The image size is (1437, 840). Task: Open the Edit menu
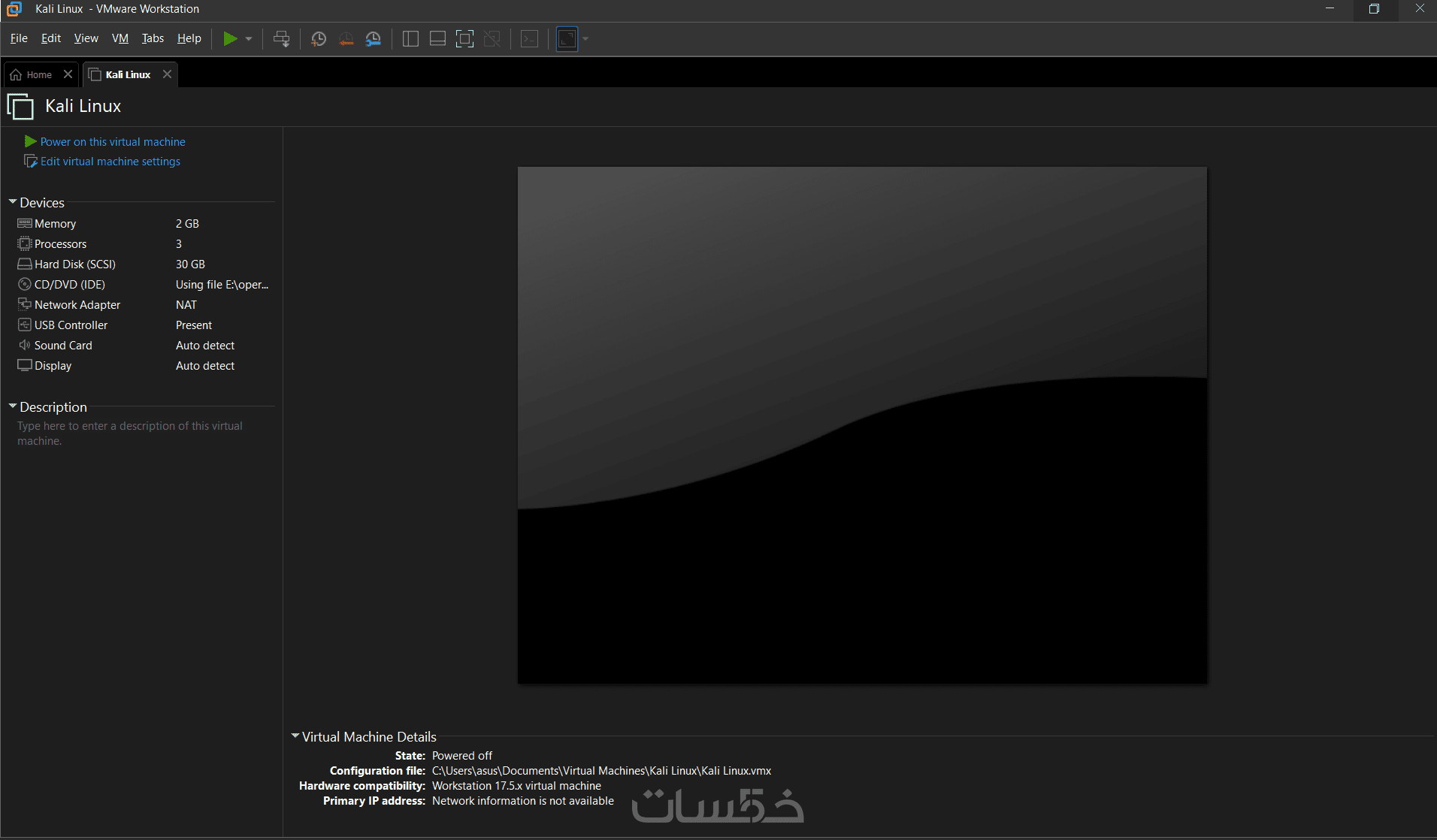pos(51,38)
